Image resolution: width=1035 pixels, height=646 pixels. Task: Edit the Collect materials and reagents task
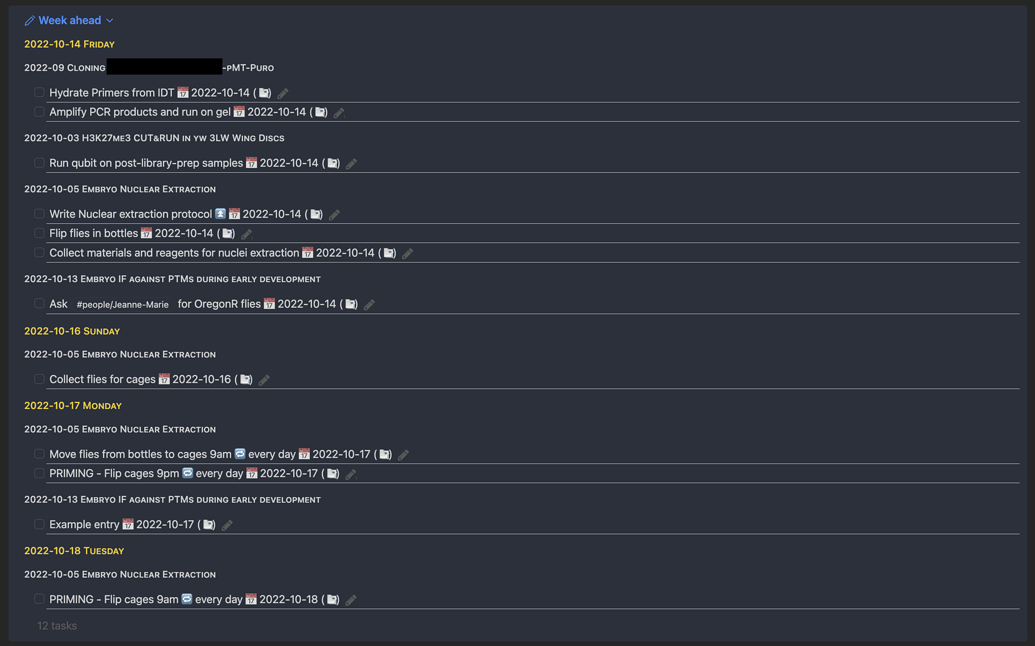pos(408,254)
